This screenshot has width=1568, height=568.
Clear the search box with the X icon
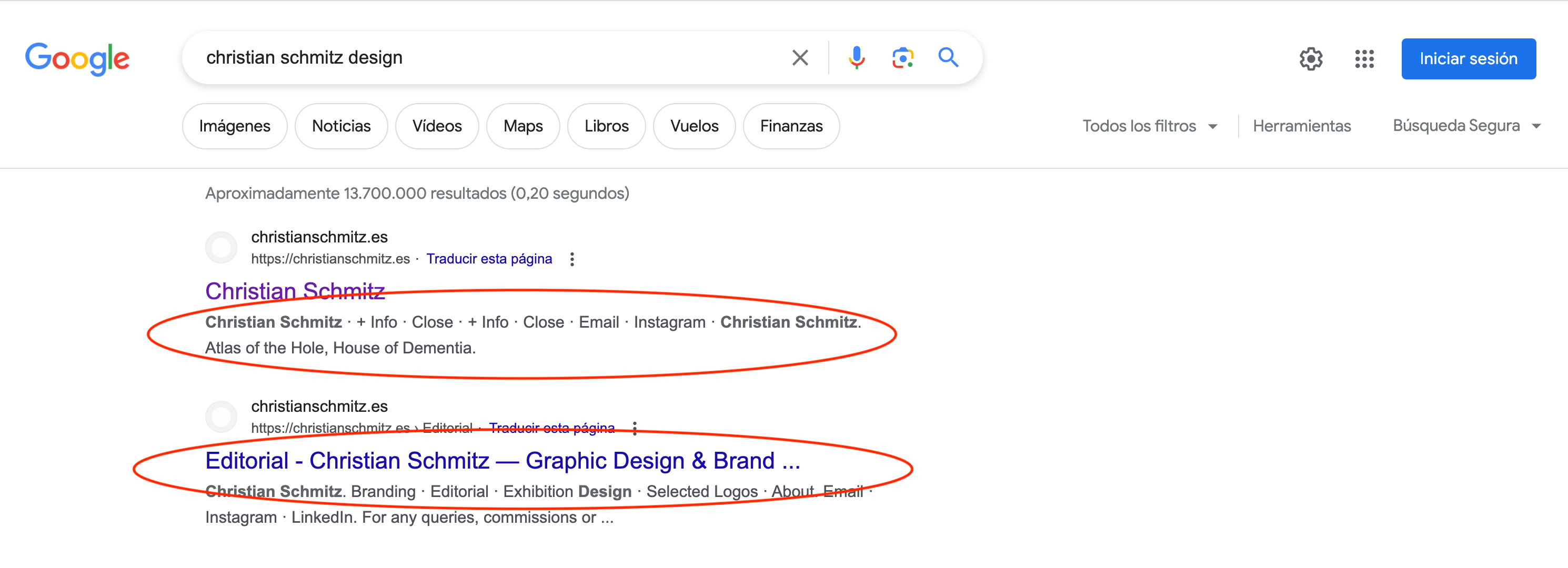[800, 58]
